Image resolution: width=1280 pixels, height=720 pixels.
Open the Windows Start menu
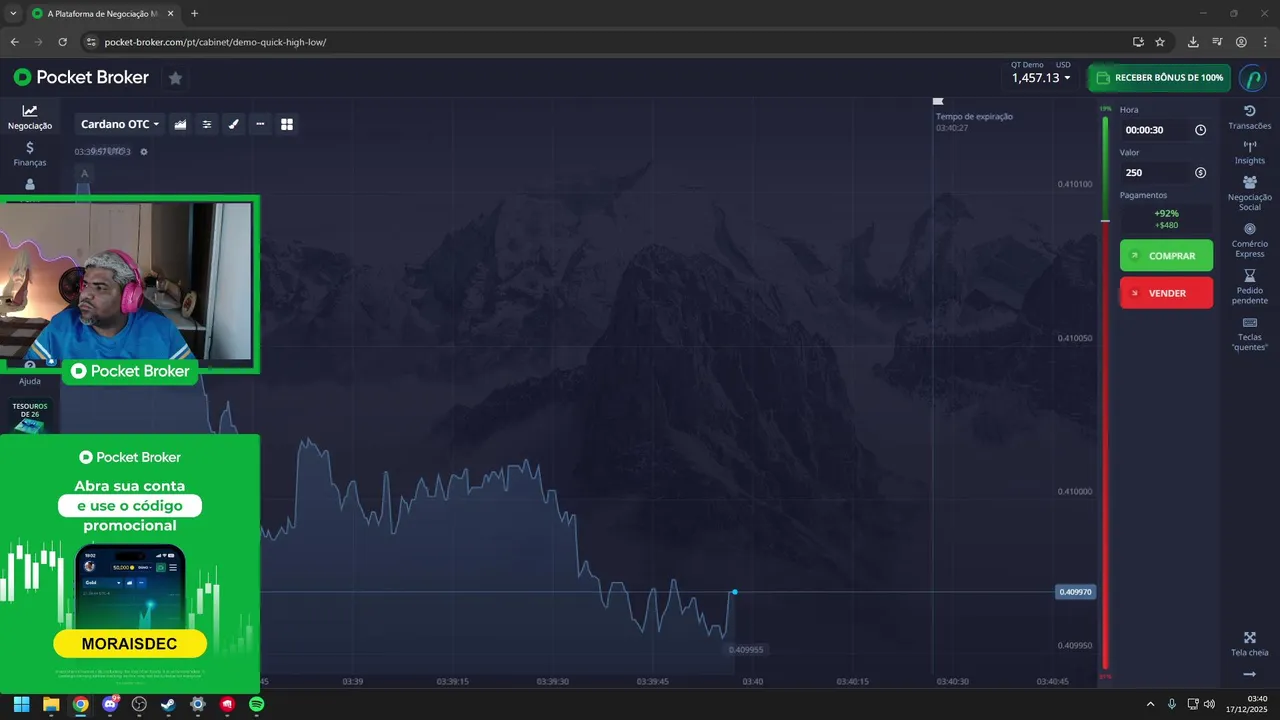tap(21, 704)
